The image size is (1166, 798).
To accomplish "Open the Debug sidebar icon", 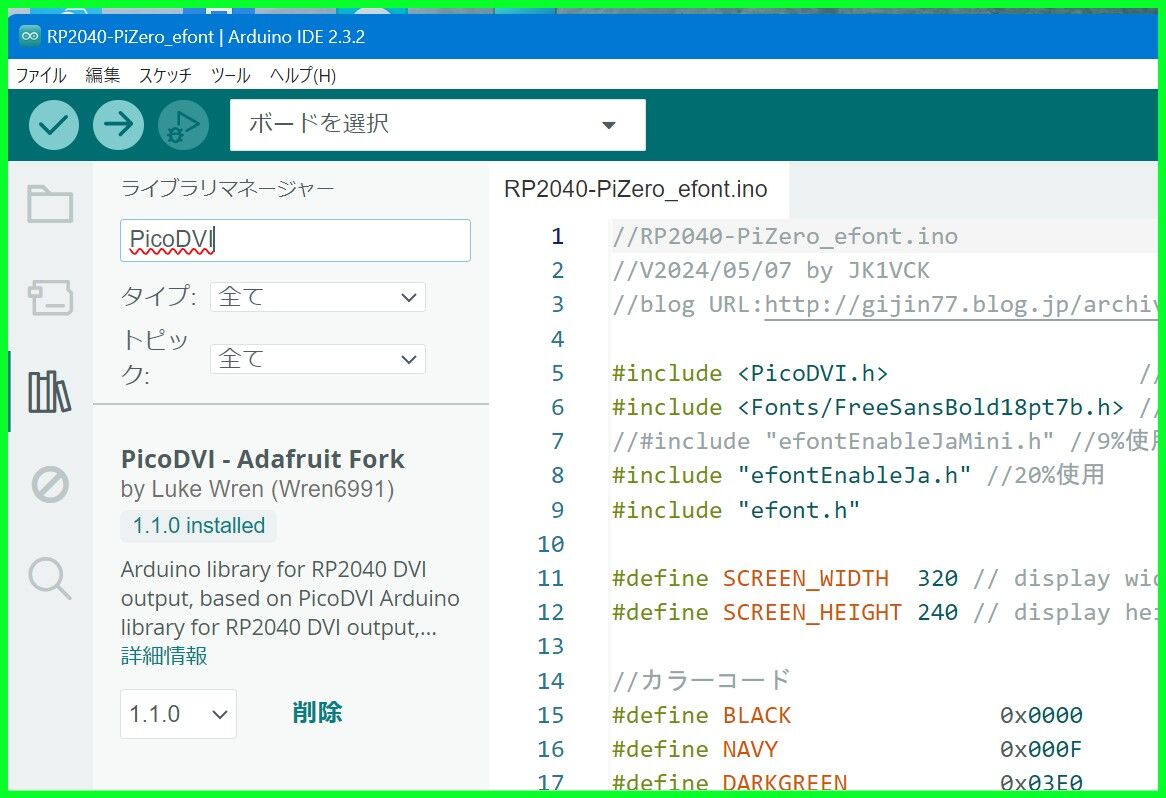I will point(50,485).
